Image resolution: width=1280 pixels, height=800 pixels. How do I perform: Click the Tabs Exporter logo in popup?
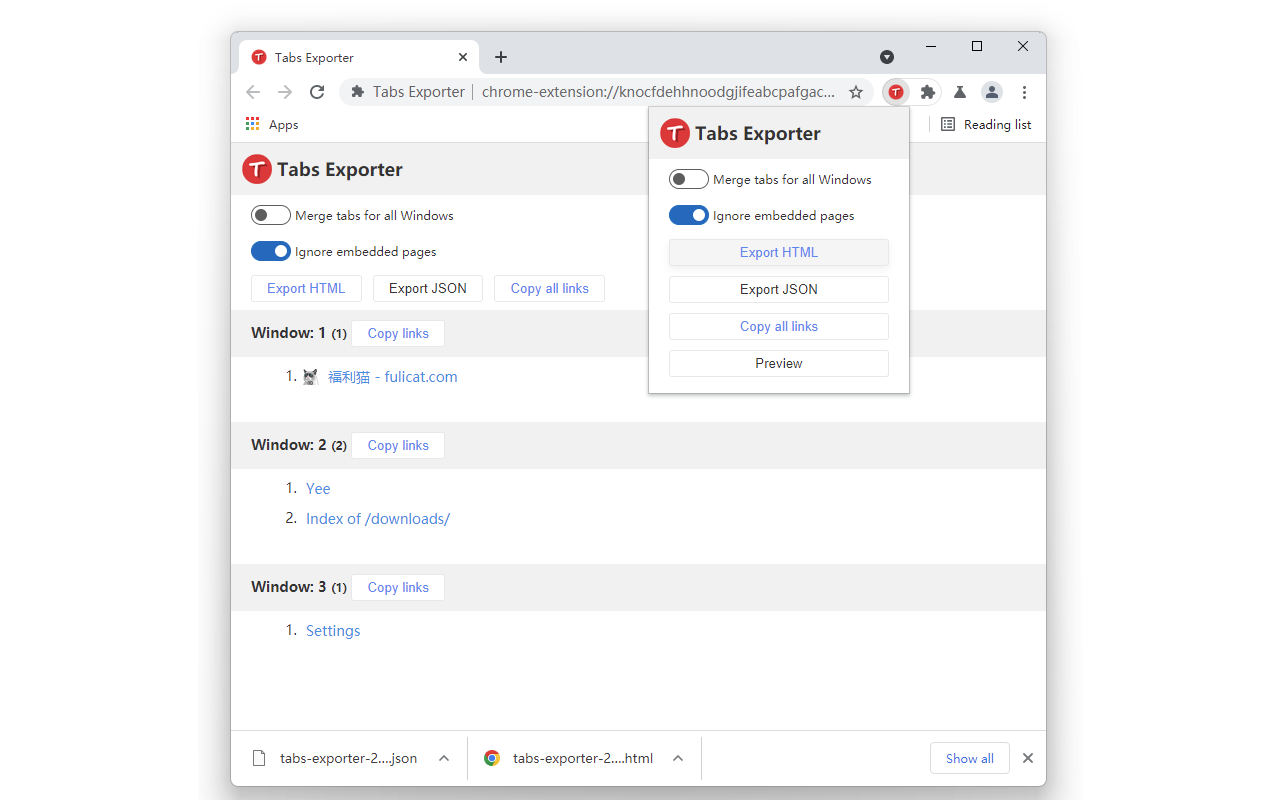(675, 133)
